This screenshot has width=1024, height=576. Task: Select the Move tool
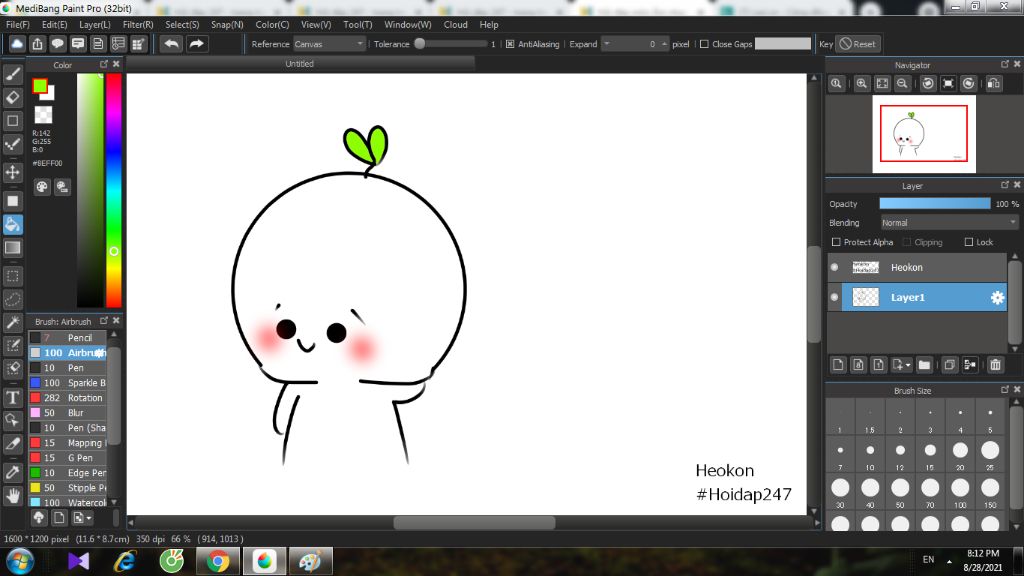click(x=12, y=172)
